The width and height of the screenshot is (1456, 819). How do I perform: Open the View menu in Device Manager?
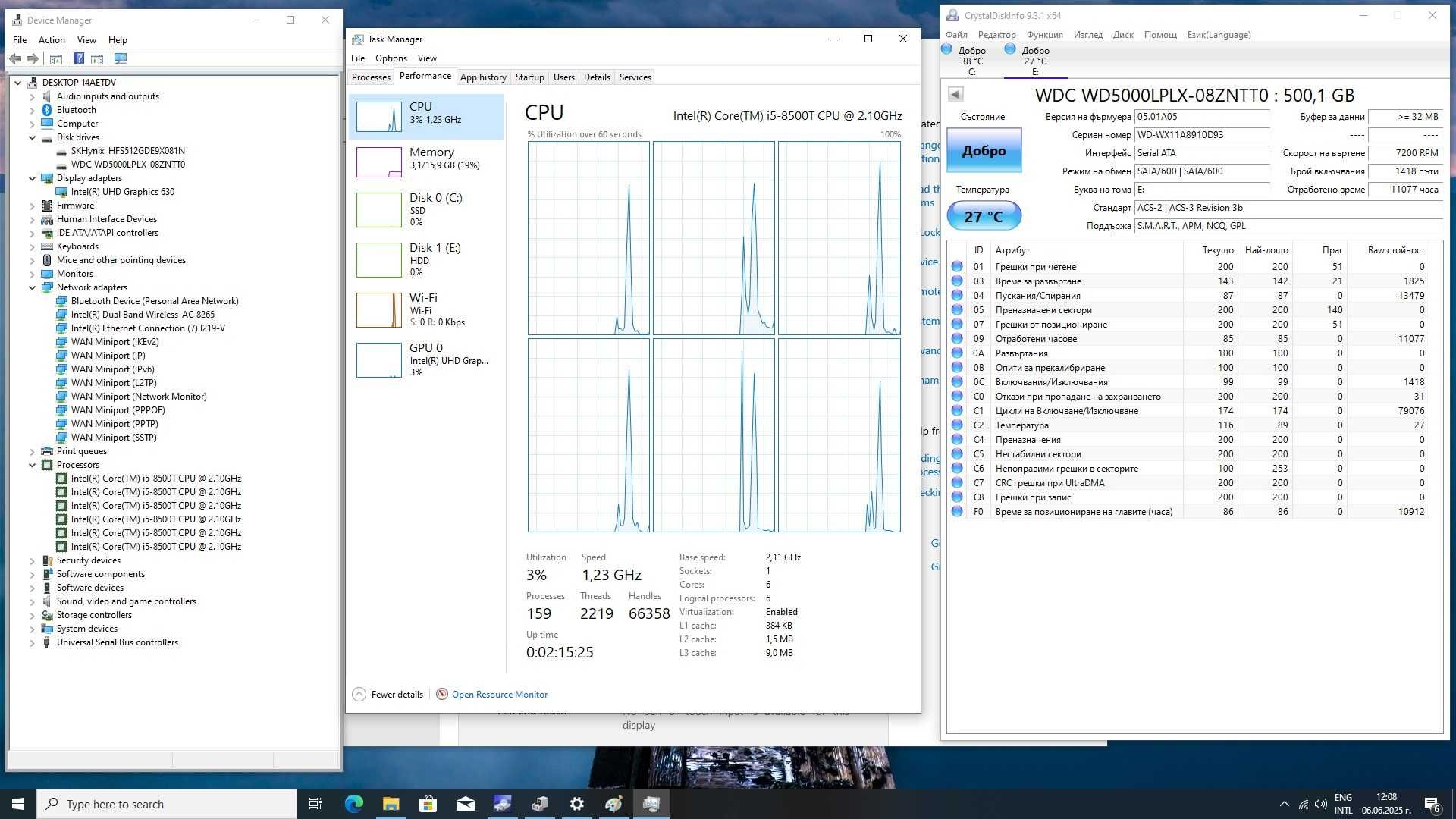coord(86,40)
